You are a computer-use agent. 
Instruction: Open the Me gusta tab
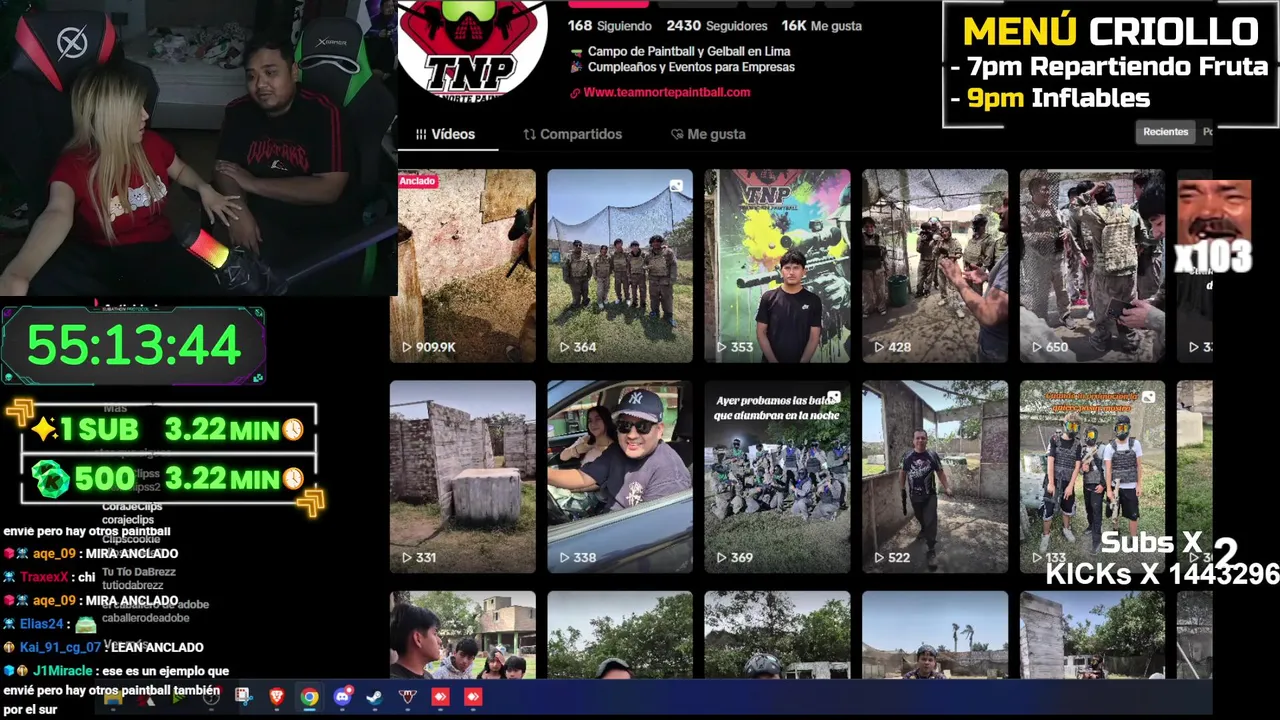click(708, 134)
